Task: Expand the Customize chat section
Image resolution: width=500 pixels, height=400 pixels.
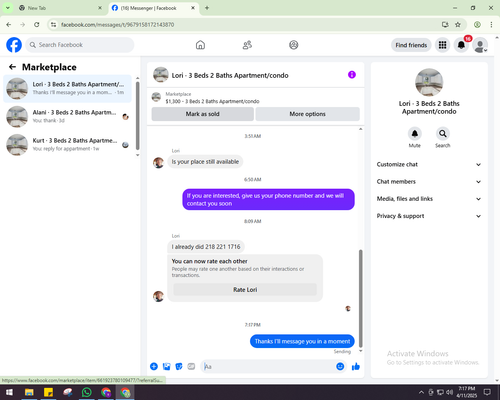Action: (429, 164)
